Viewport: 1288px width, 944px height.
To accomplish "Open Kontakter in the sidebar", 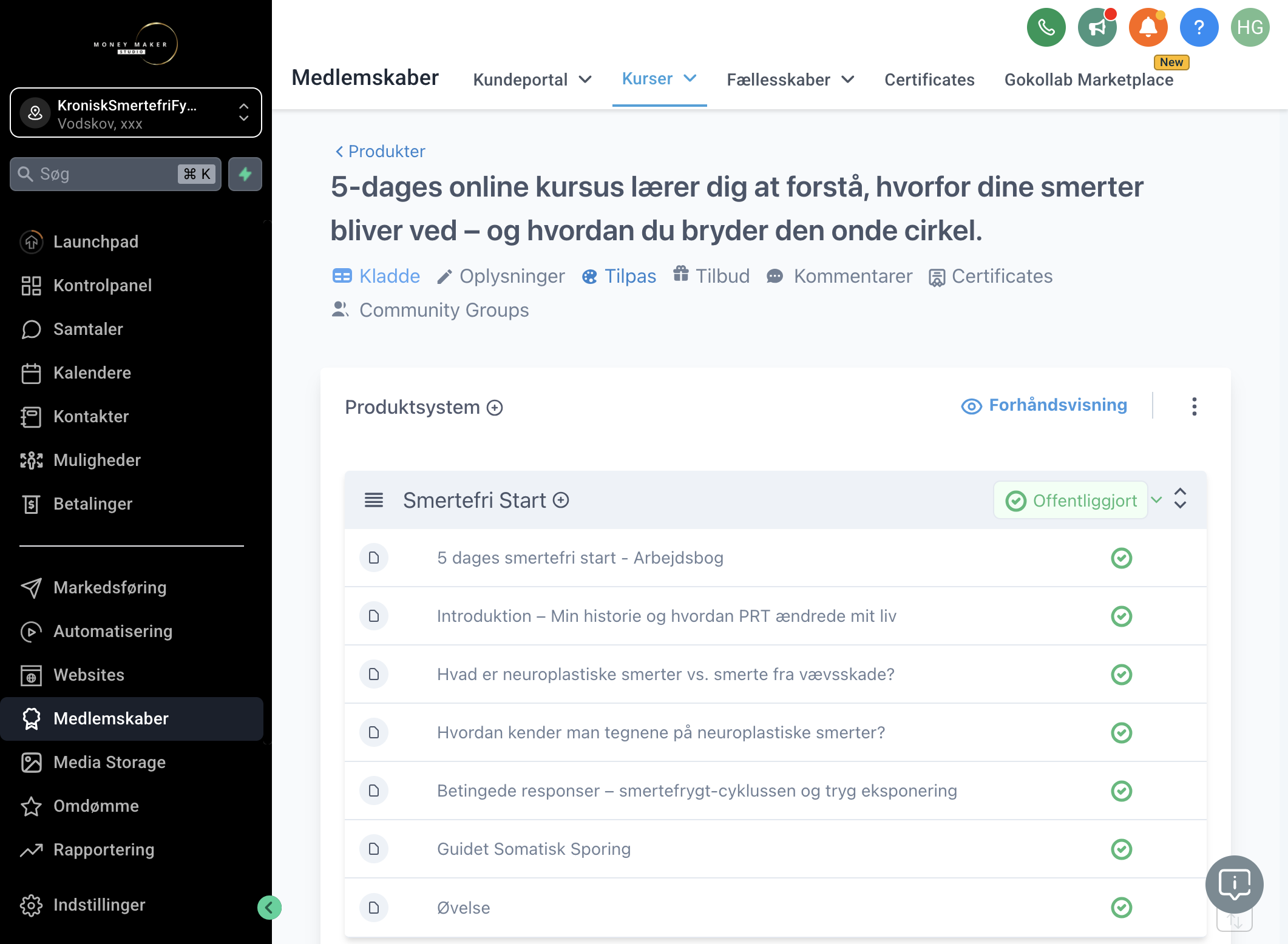I will [132, 416].
